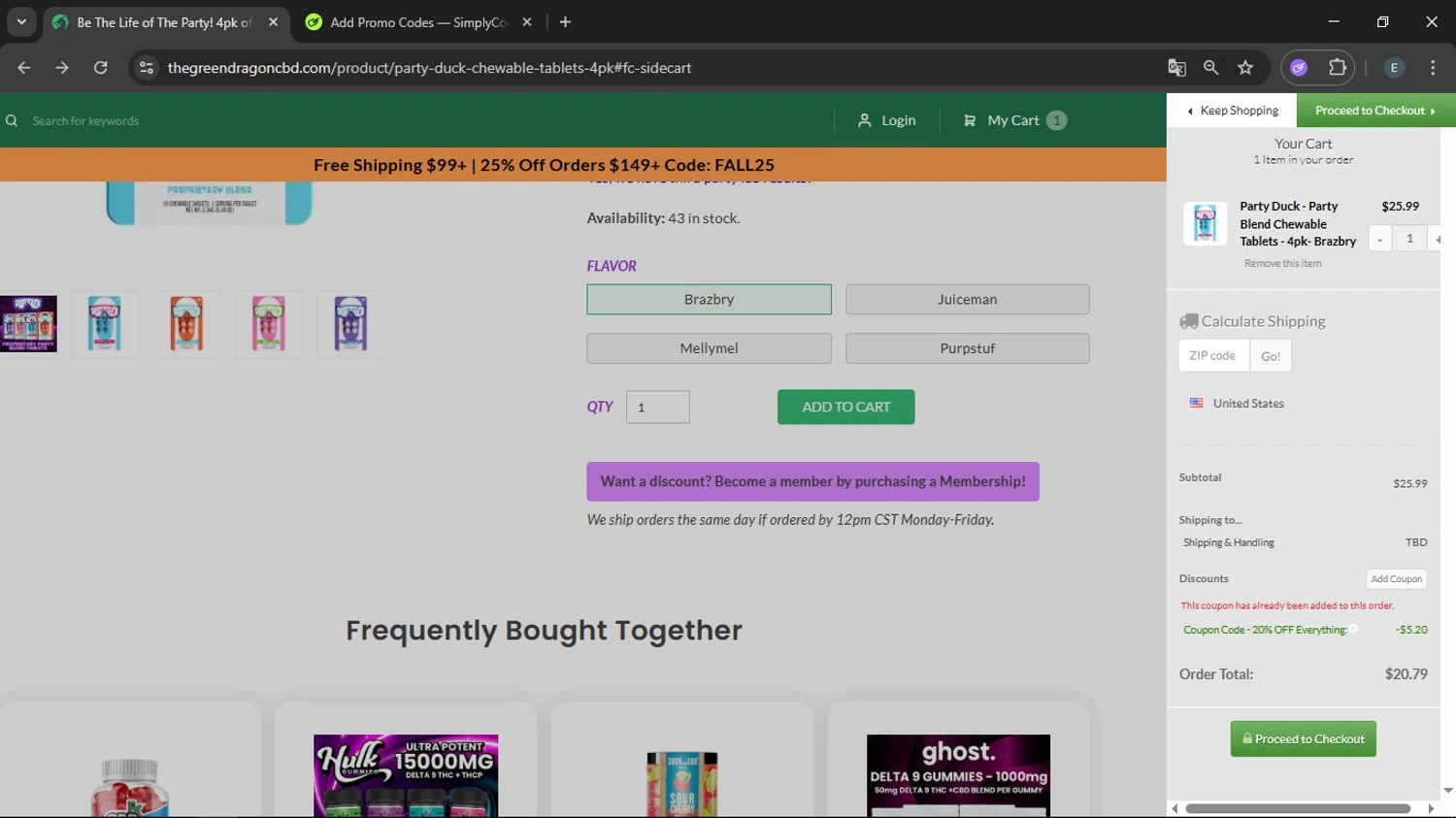Open a new browser tab
1456x818 pixels.
tap(565, 22)
